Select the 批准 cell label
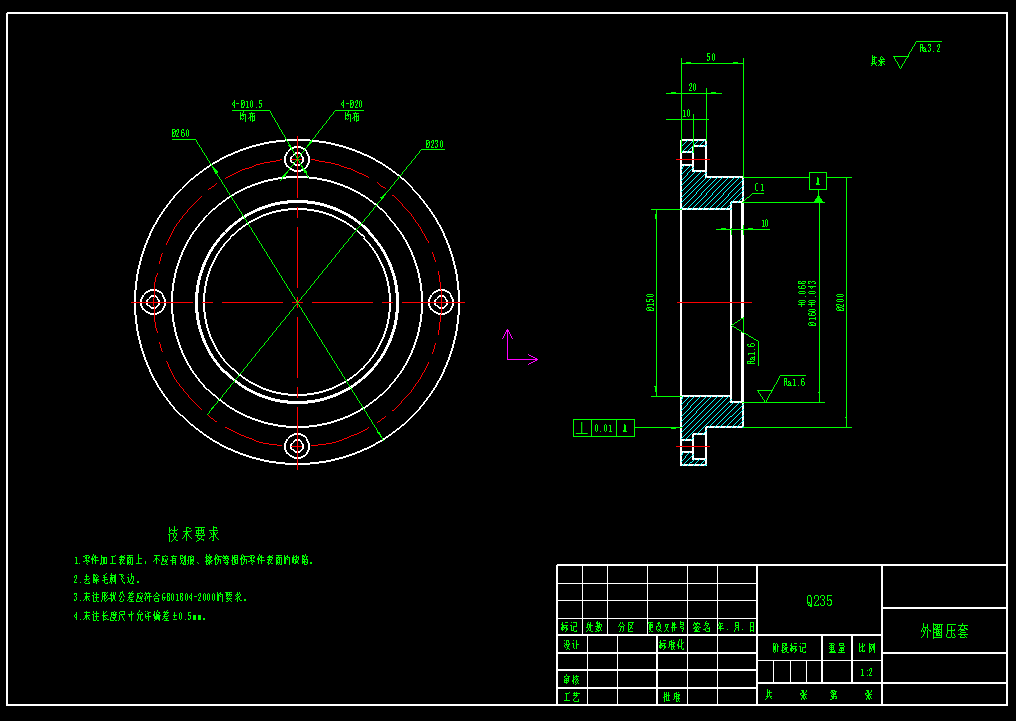Screen dimensions: 1016x721 671,697
